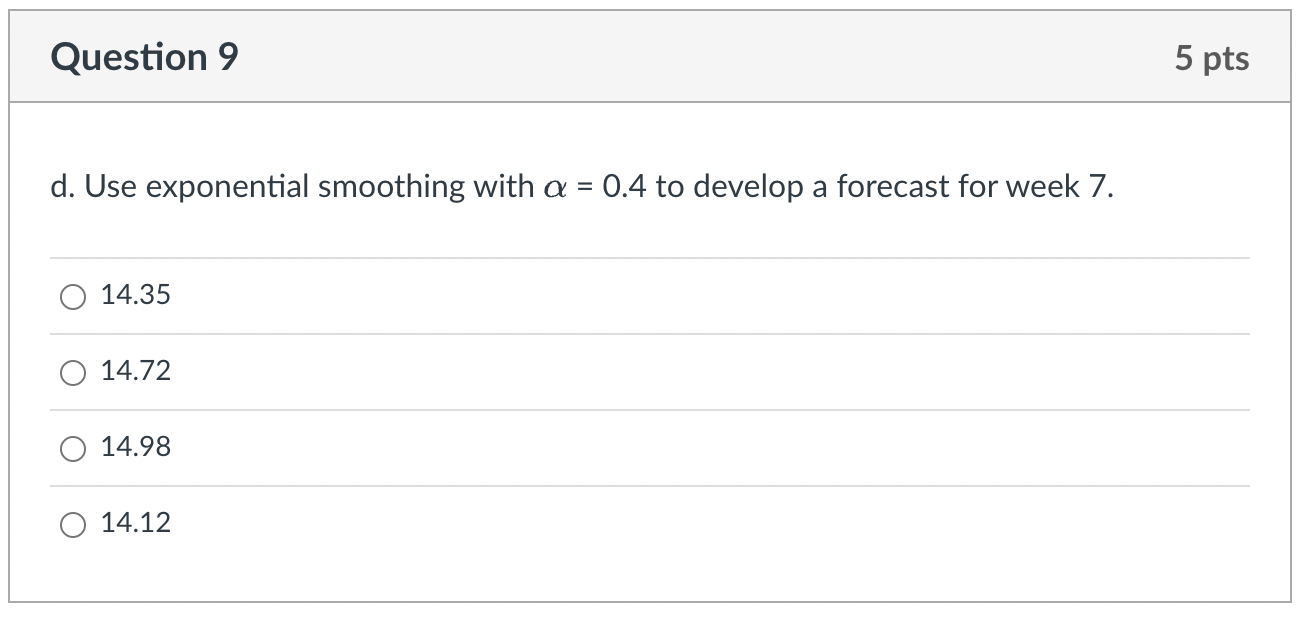
Task: Click the 14.98 answer label
Action: [135, 448]
